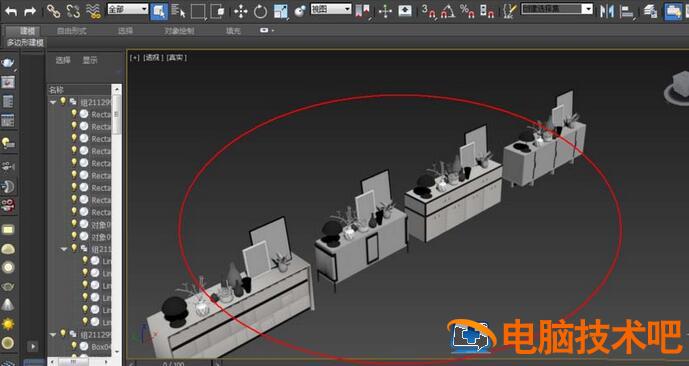Open the viewport [透视] view menu

(x=153, y=58)
